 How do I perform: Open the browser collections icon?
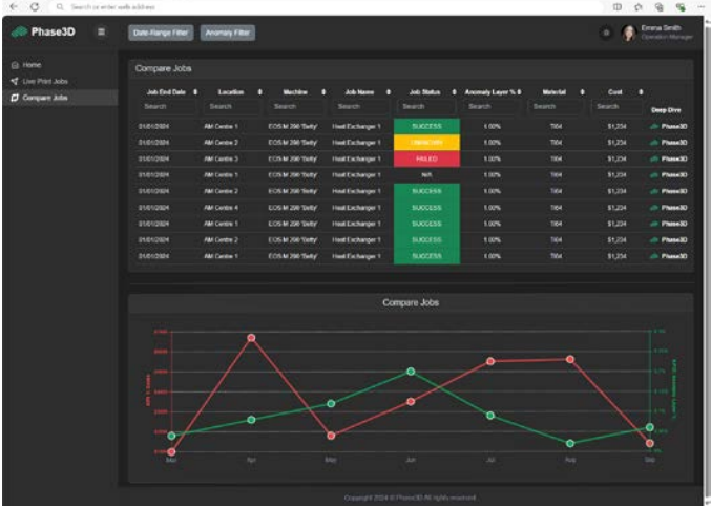click(x=659, y=7)
